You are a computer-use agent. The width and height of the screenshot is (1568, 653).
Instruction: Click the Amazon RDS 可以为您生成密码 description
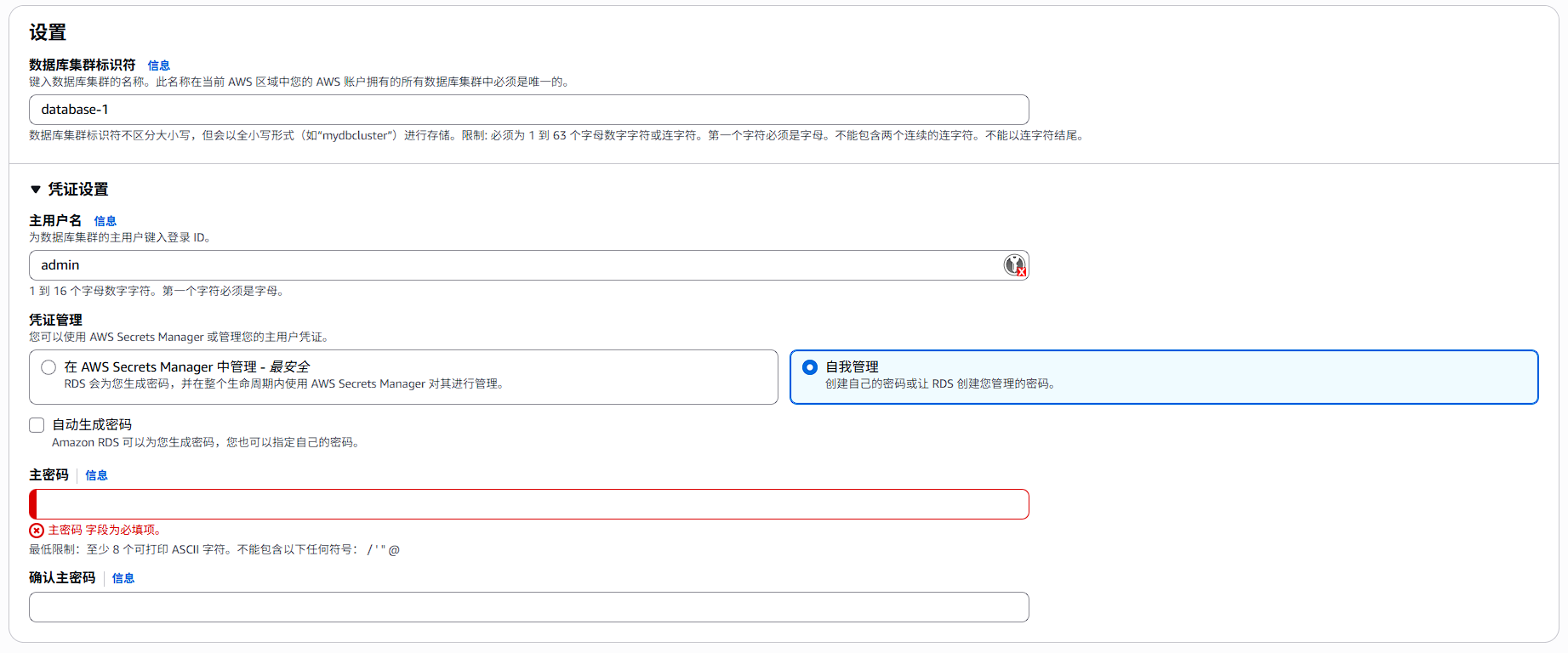point(206,443)
